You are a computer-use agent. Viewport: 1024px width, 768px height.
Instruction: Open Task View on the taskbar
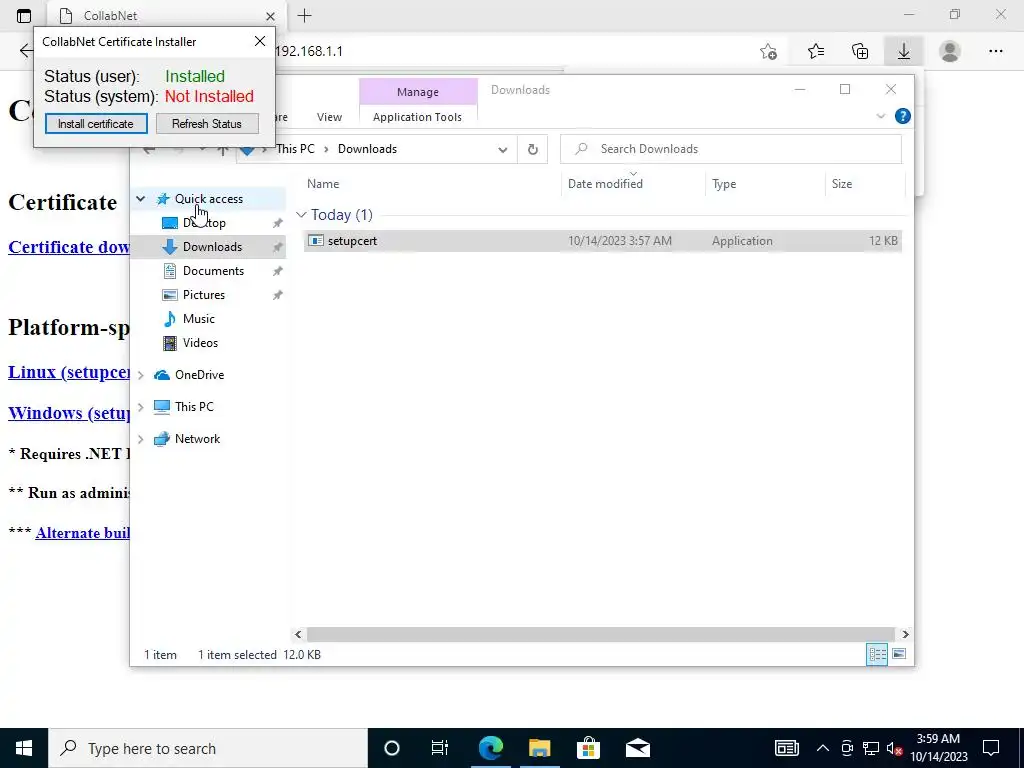tap(440, 748)
